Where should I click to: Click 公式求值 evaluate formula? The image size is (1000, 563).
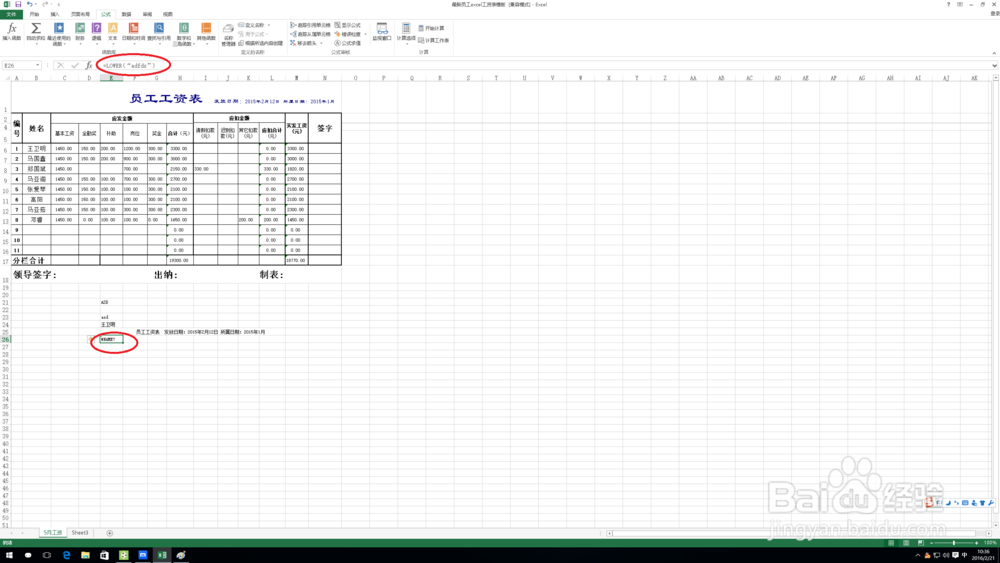348,43
